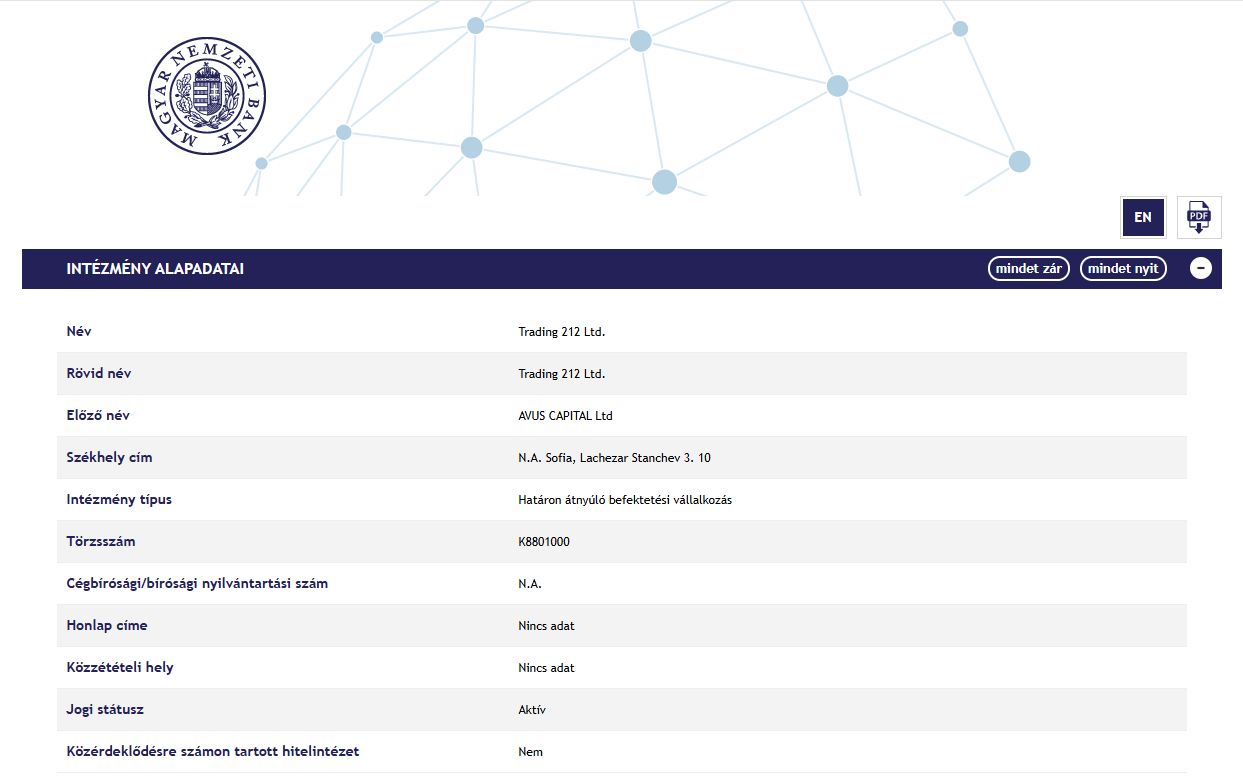Select the Jogi státusz label

click(x=105, y=709)
